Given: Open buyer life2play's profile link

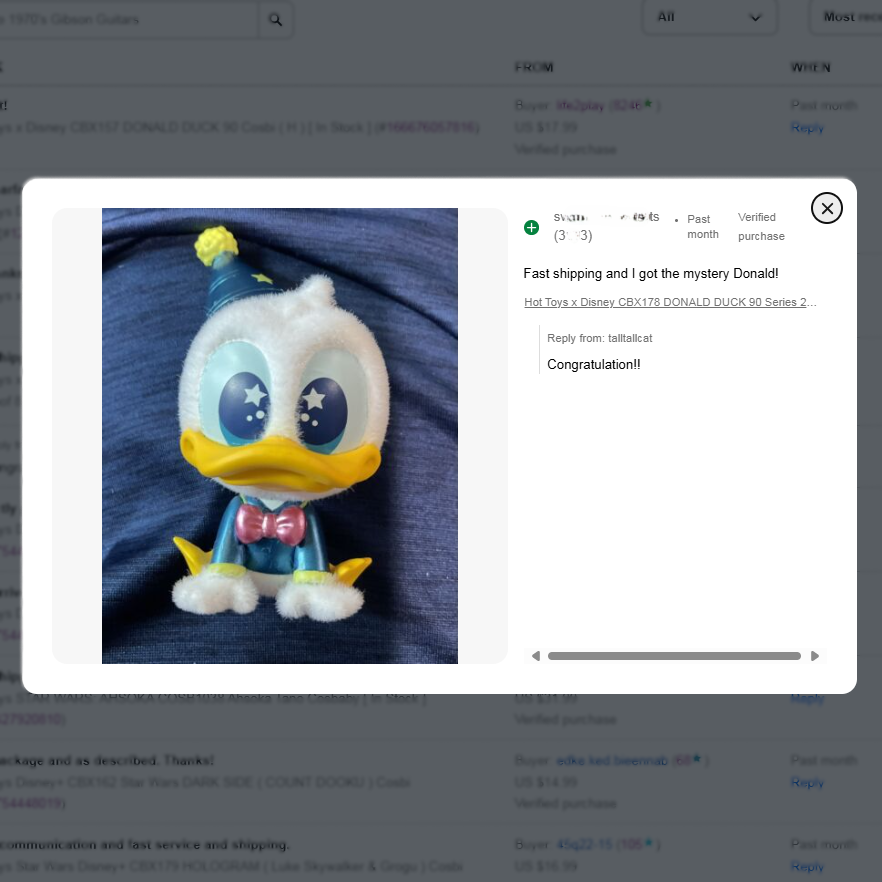Looking at the screenshot, I should (580, 105).
